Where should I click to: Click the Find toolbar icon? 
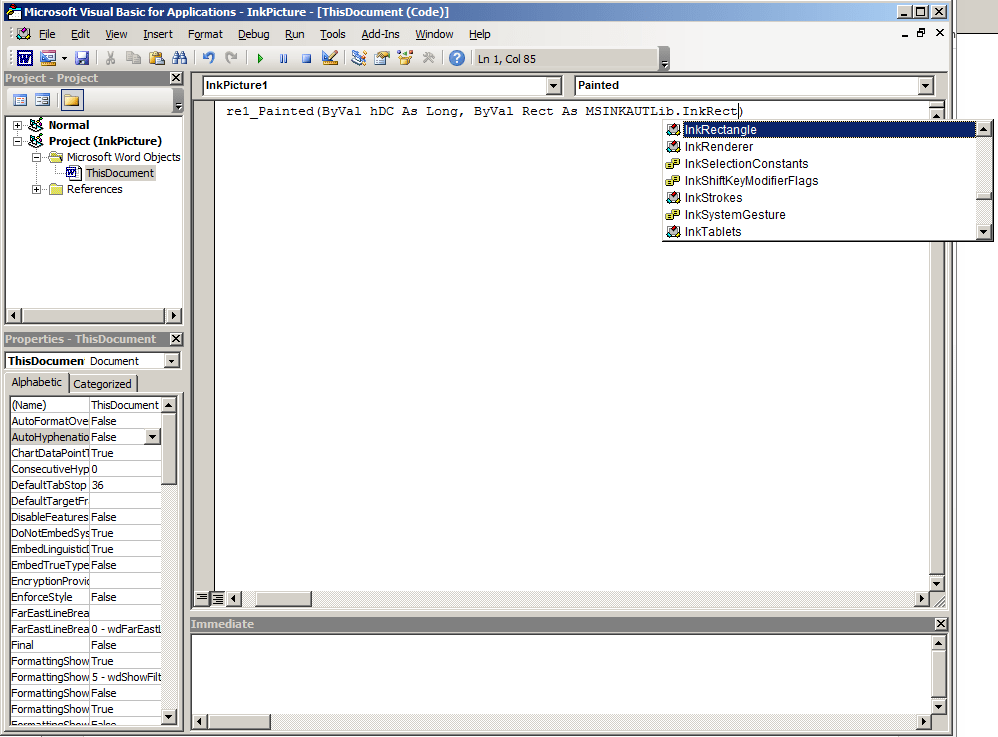click(180, 57)
